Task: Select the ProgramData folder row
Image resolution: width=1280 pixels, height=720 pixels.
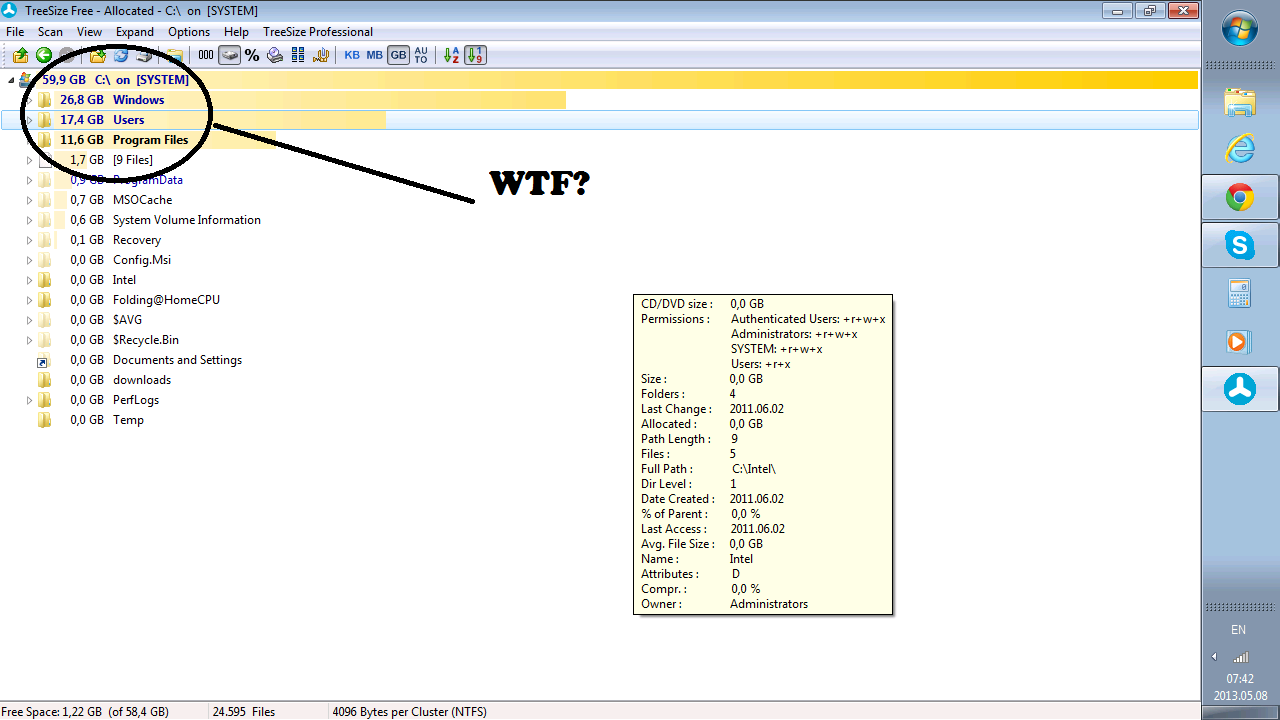Action: [x=600, y=180]
